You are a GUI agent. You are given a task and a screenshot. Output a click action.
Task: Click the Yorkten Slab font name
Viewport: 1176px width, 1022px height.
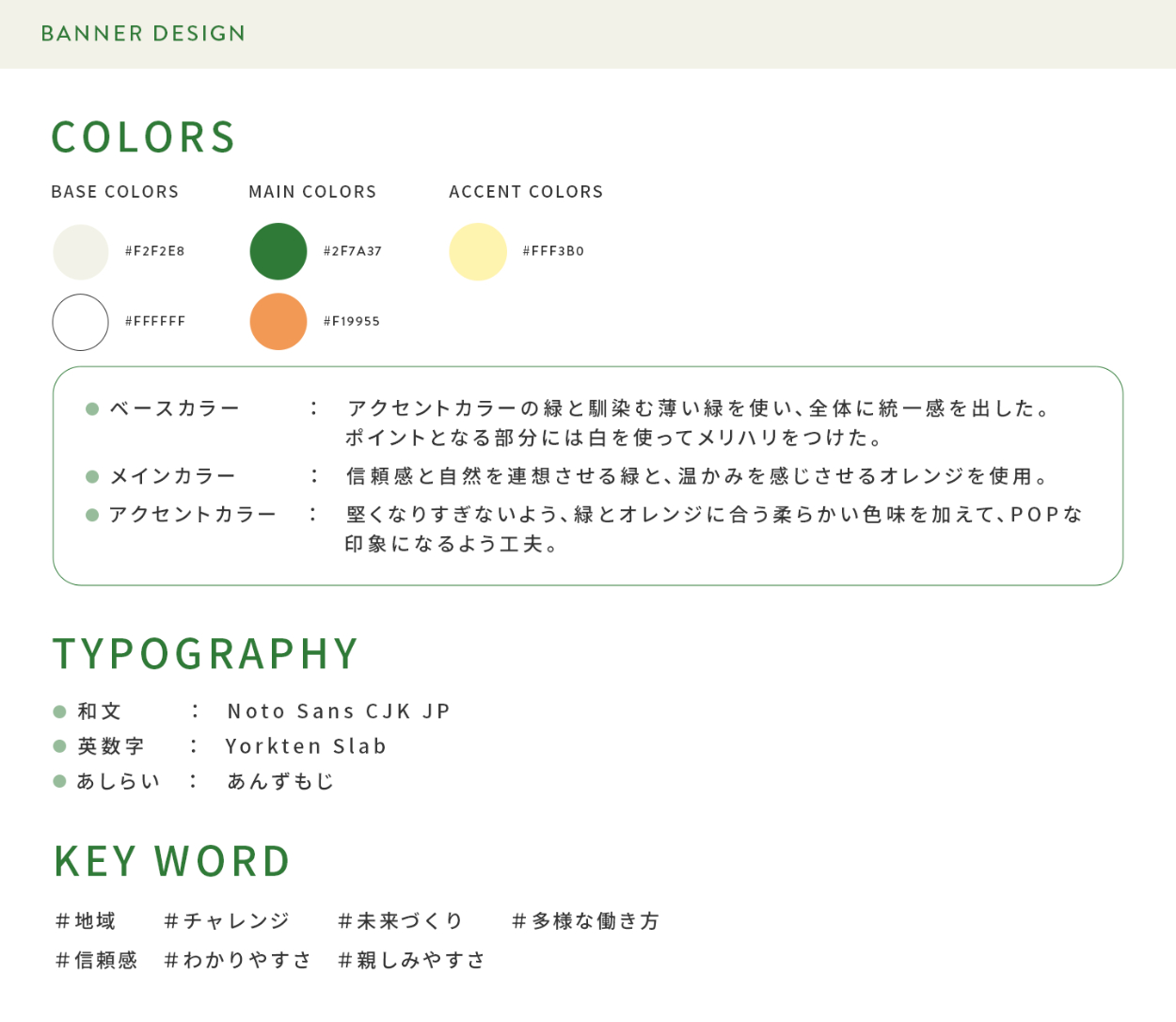tap(306, 746)
